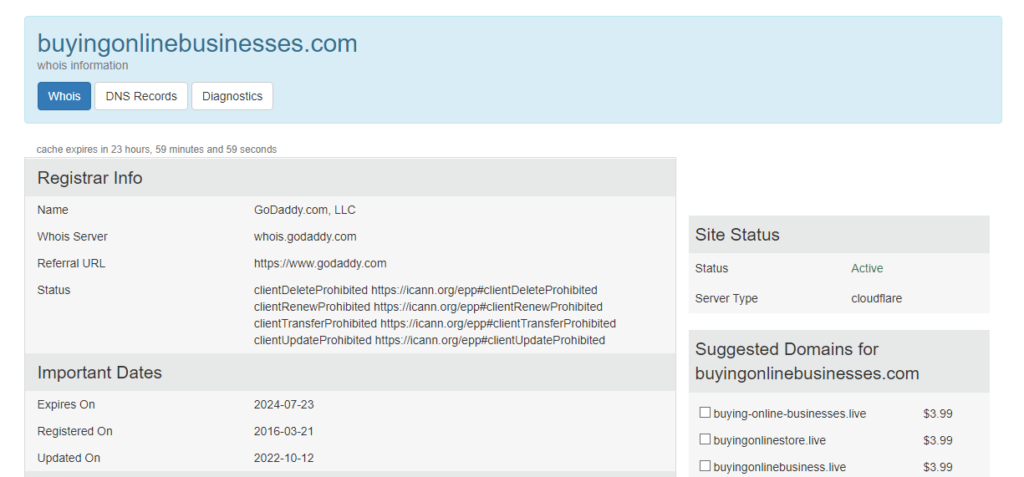Click the buyingonlinebusinesses.com heading
Screen dimensions: 1024x477
[x=197, y=44]
